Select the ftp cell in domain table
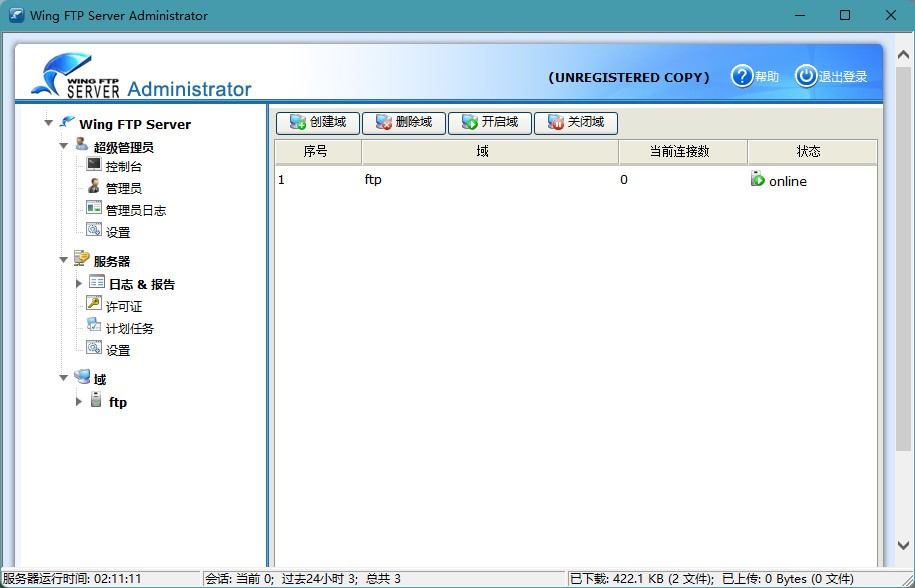 373,180
